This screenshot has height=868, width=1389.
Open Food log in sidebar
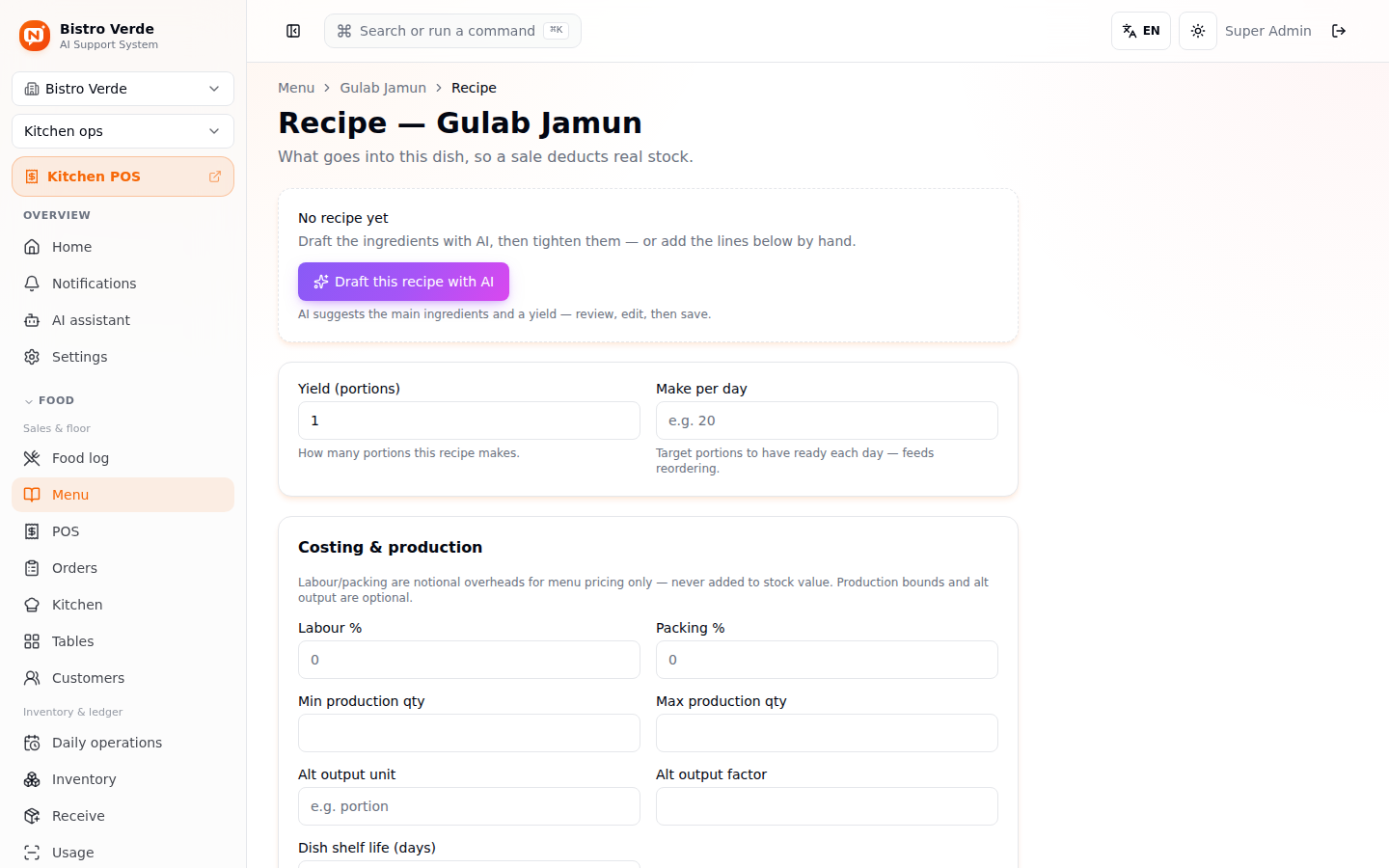(x=123, y=458)
